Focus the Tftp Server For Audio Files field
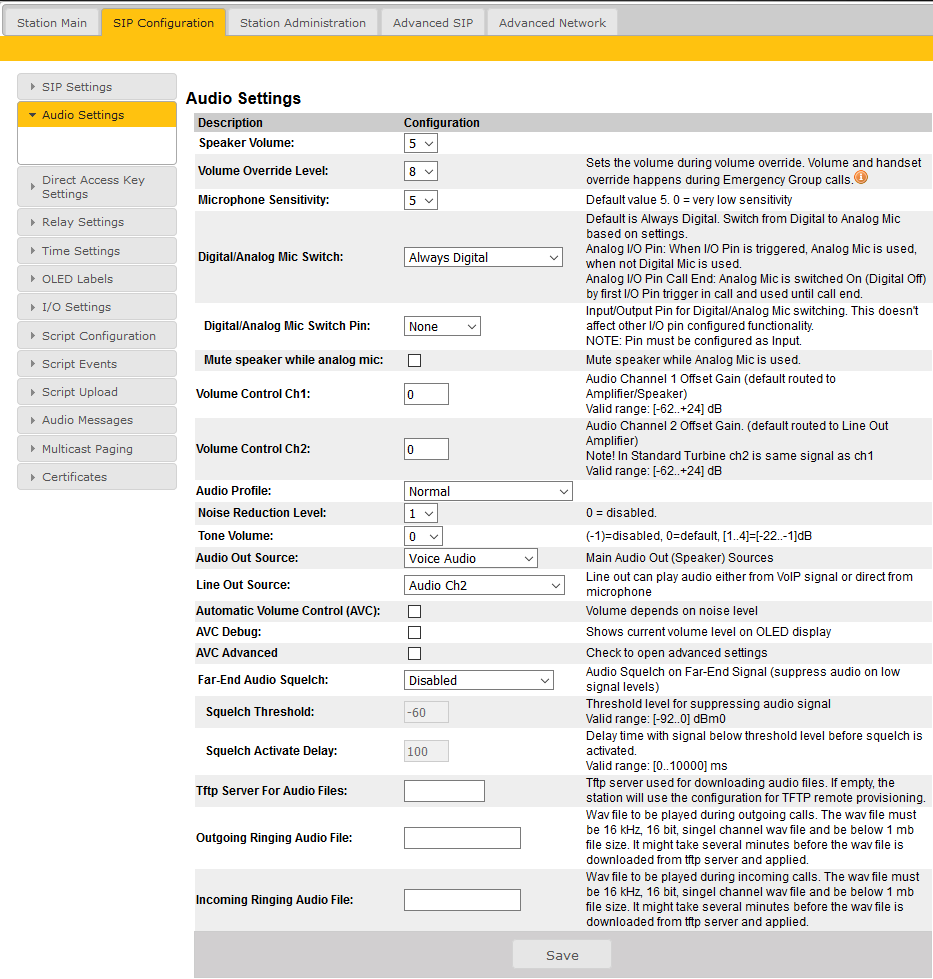933x979 pixels. tap(444, 791)
